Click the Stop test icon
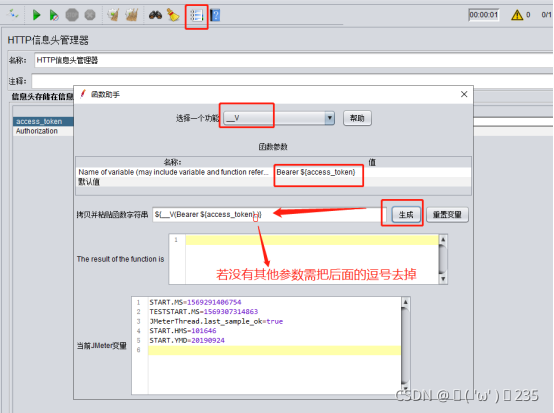Screen dimensions: 554x413 coord(72,15)
